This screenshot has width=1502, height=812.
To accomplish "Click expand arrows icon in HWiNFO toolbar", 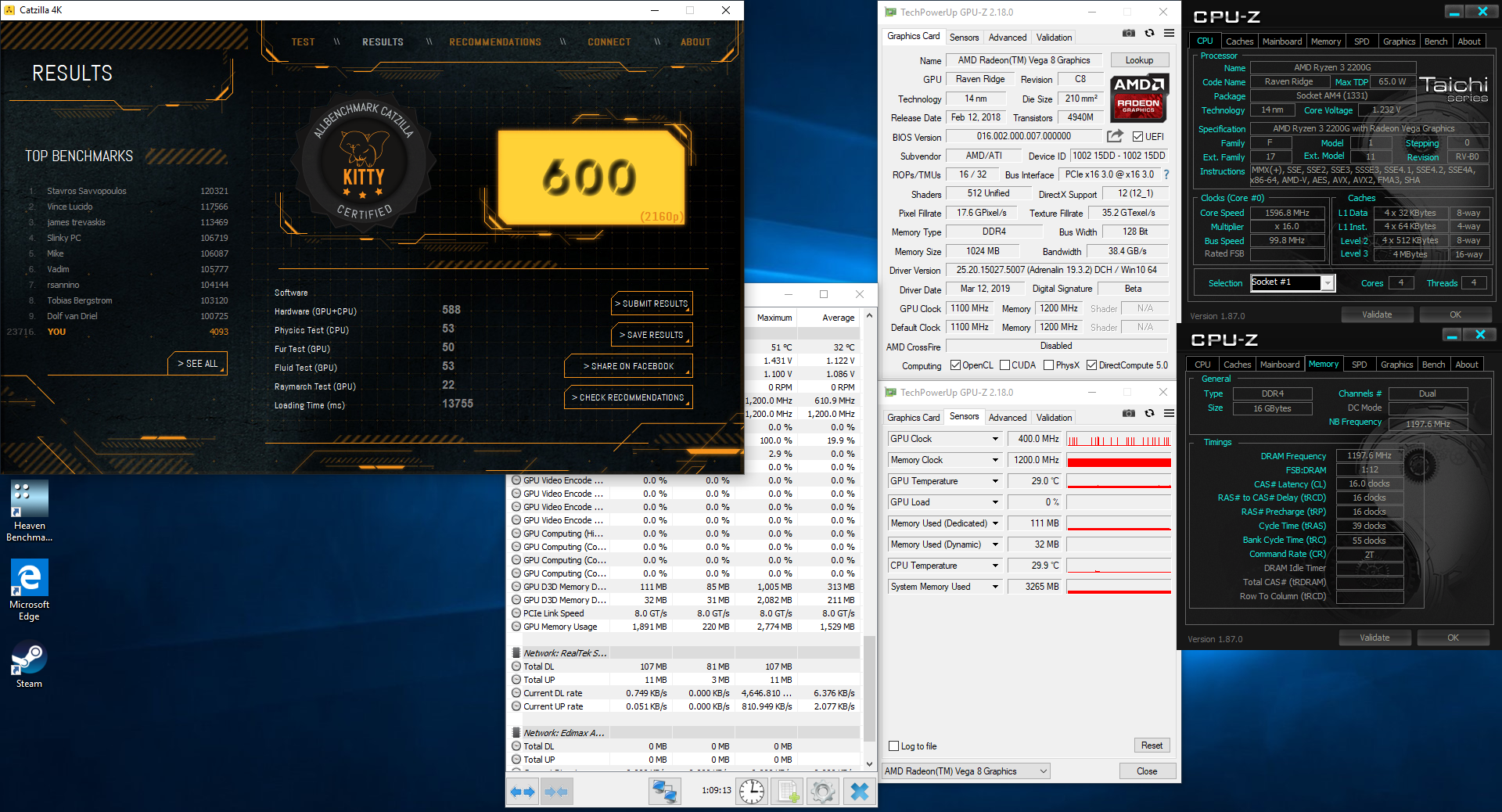I will [x=523, y=792].
